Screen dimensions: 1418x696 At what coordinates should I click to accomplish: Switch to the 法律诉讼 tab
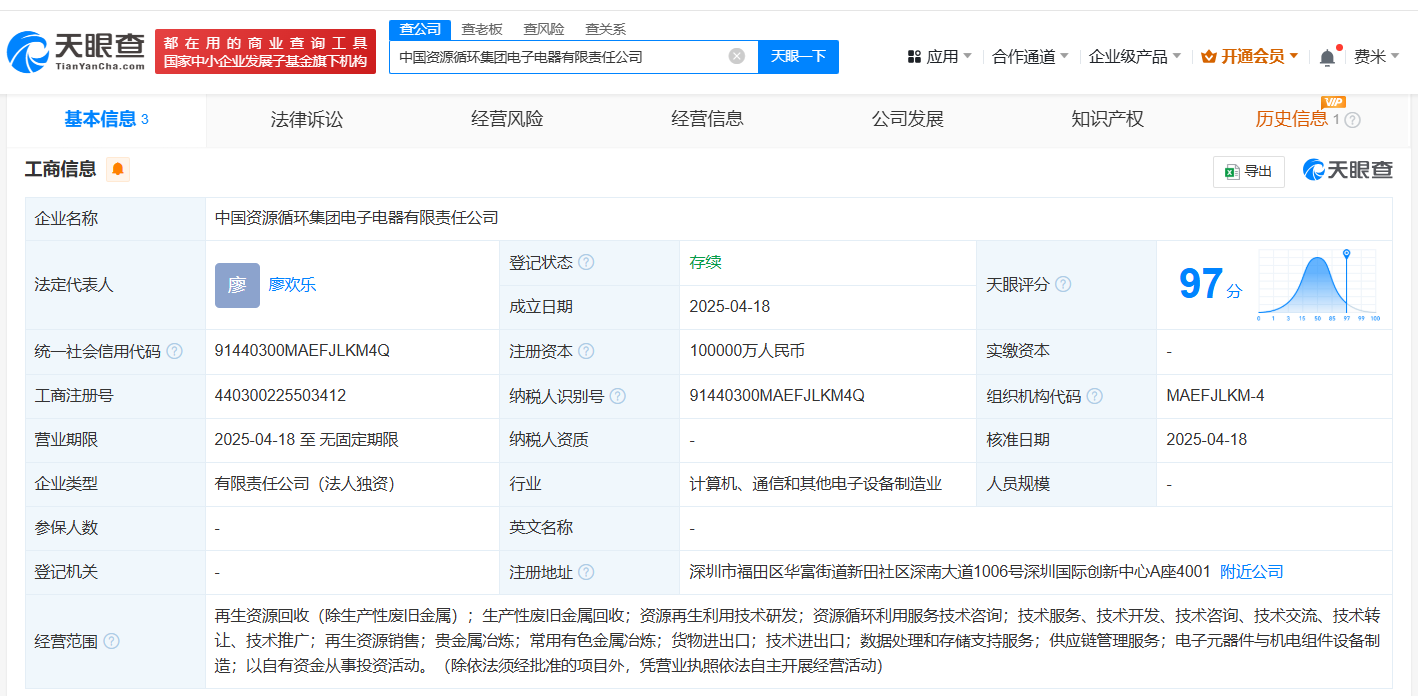[x=307, y=120]
